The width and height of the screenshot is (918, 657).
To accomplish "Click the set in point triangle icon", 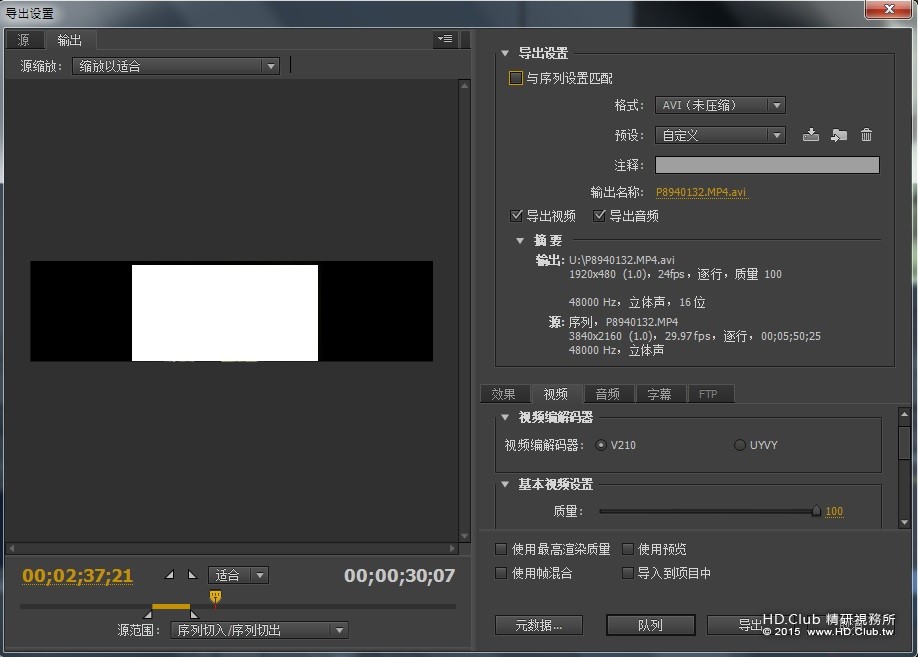I will tap(169, 575).
